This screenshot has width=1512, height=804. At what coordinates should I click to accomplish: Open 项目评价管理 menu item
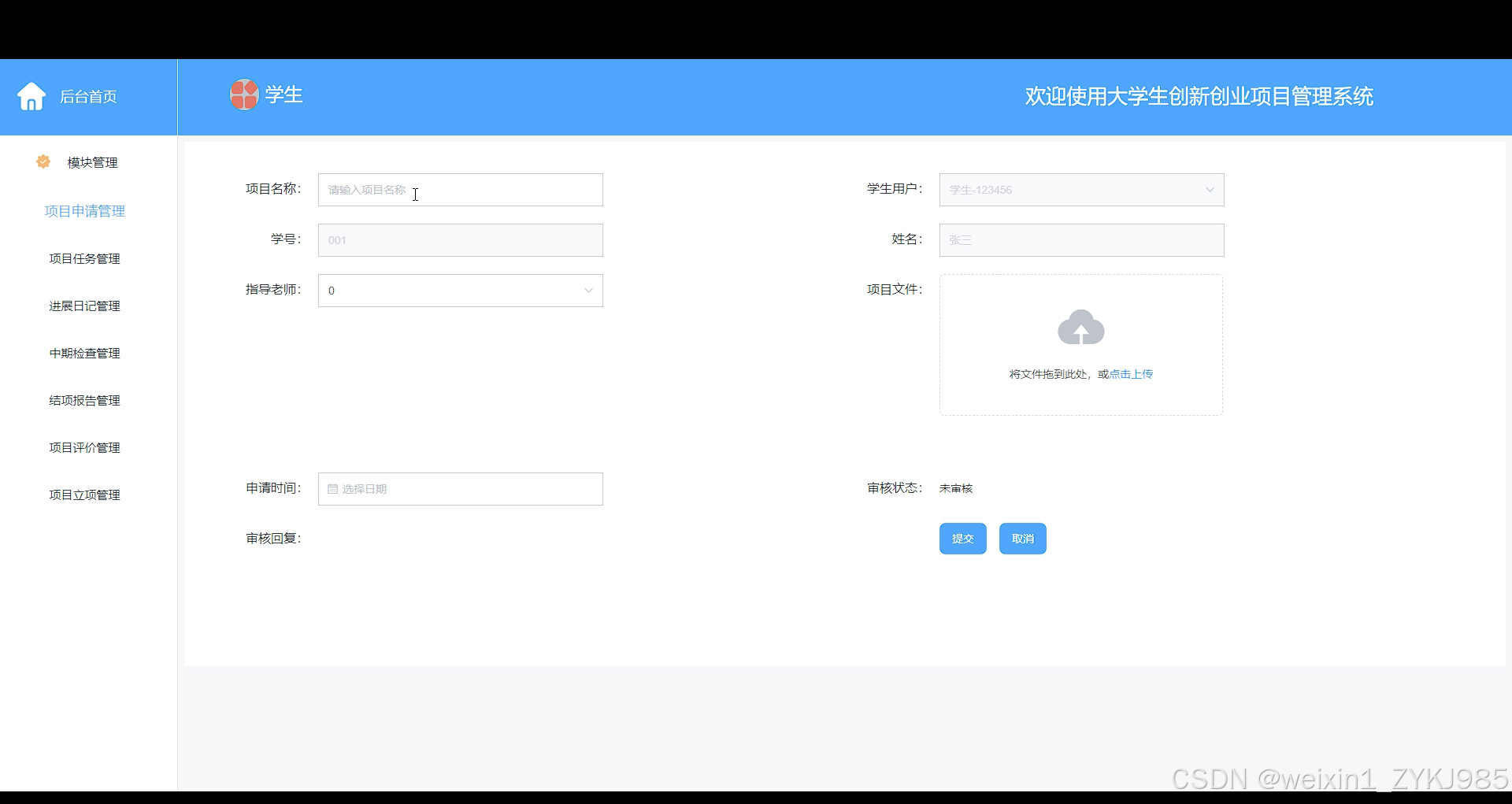click(85, 447)
